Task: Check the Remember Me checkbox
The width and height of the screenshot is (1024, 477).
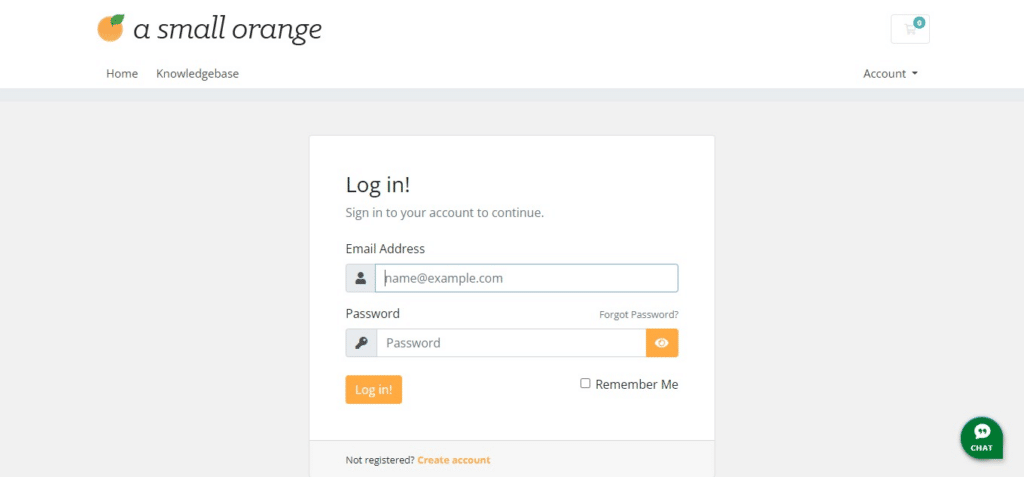Action: 585,384
